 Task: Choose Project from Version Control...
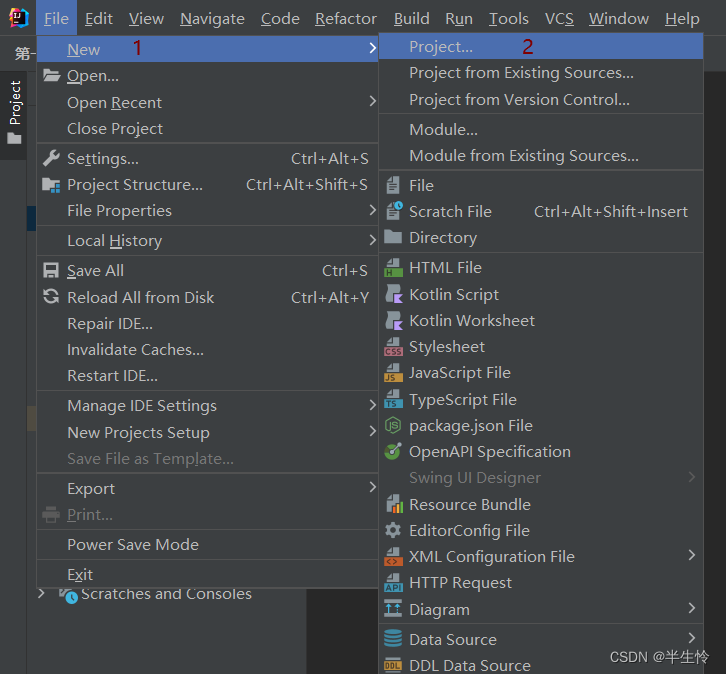541,100
